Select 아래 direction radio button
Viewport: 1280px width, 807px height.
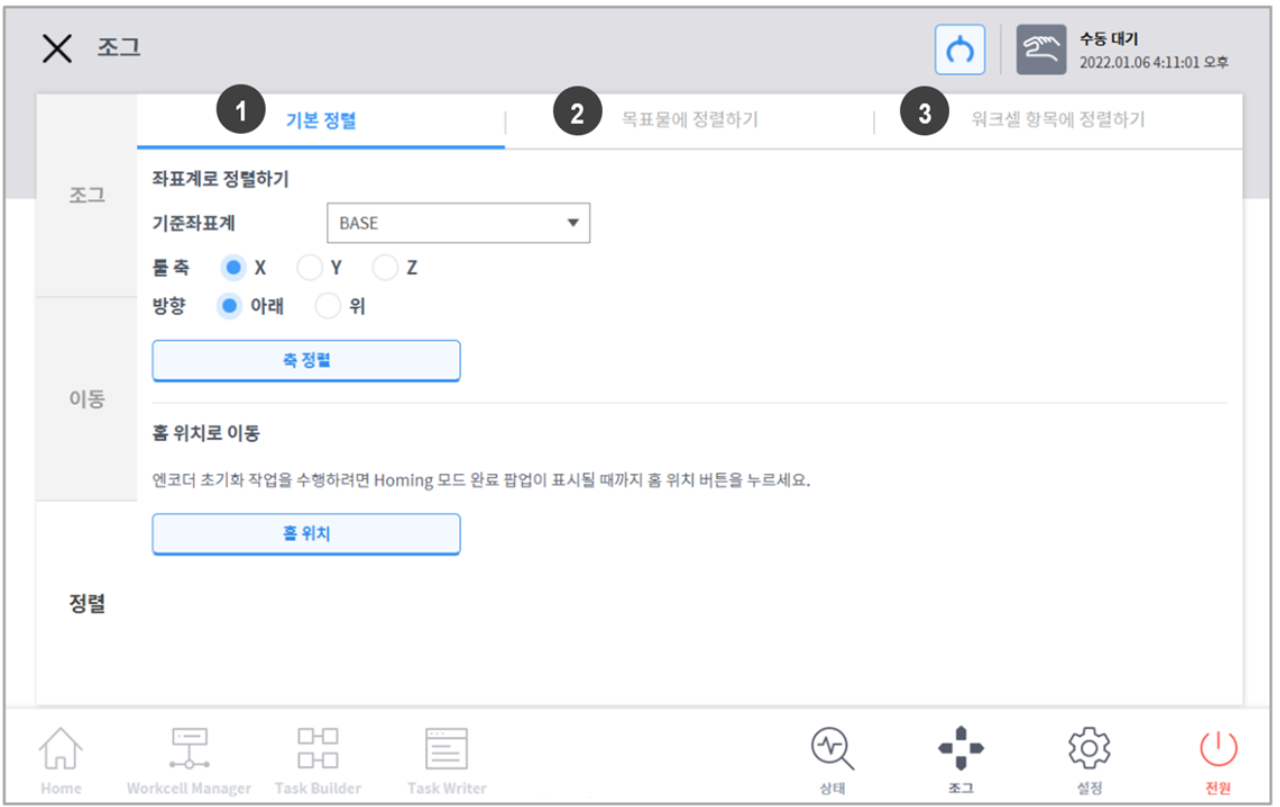coord(231,307)
